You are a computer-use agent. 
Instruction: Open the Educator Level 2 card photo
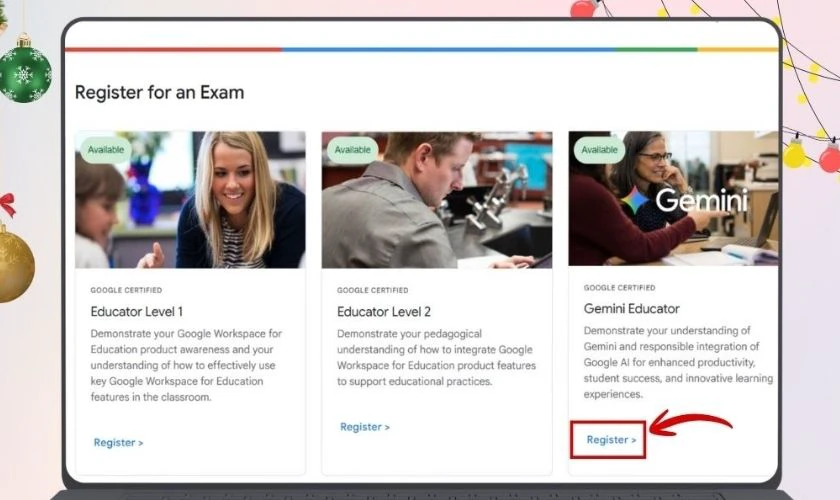click(437, 200)
